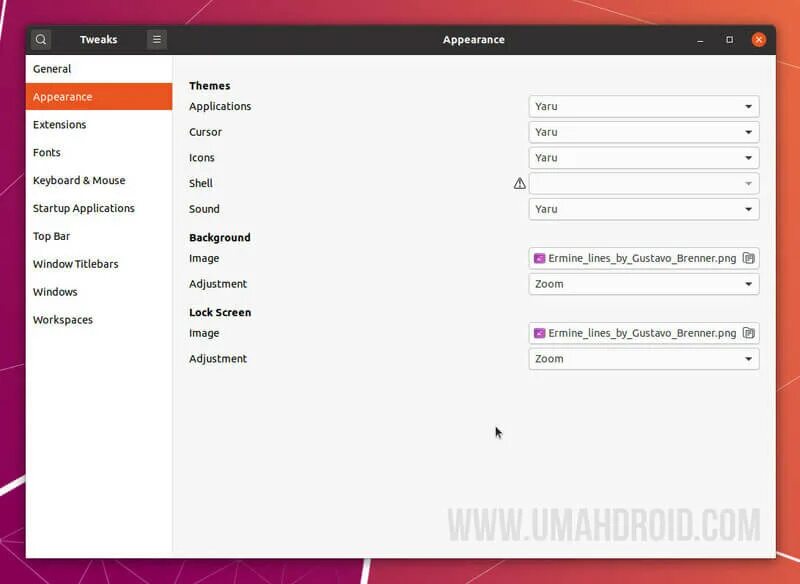The width and height of the screenshot is (800, 584).
Task: Open Keyboard & Mouse settings
Action: click(99, 181)
